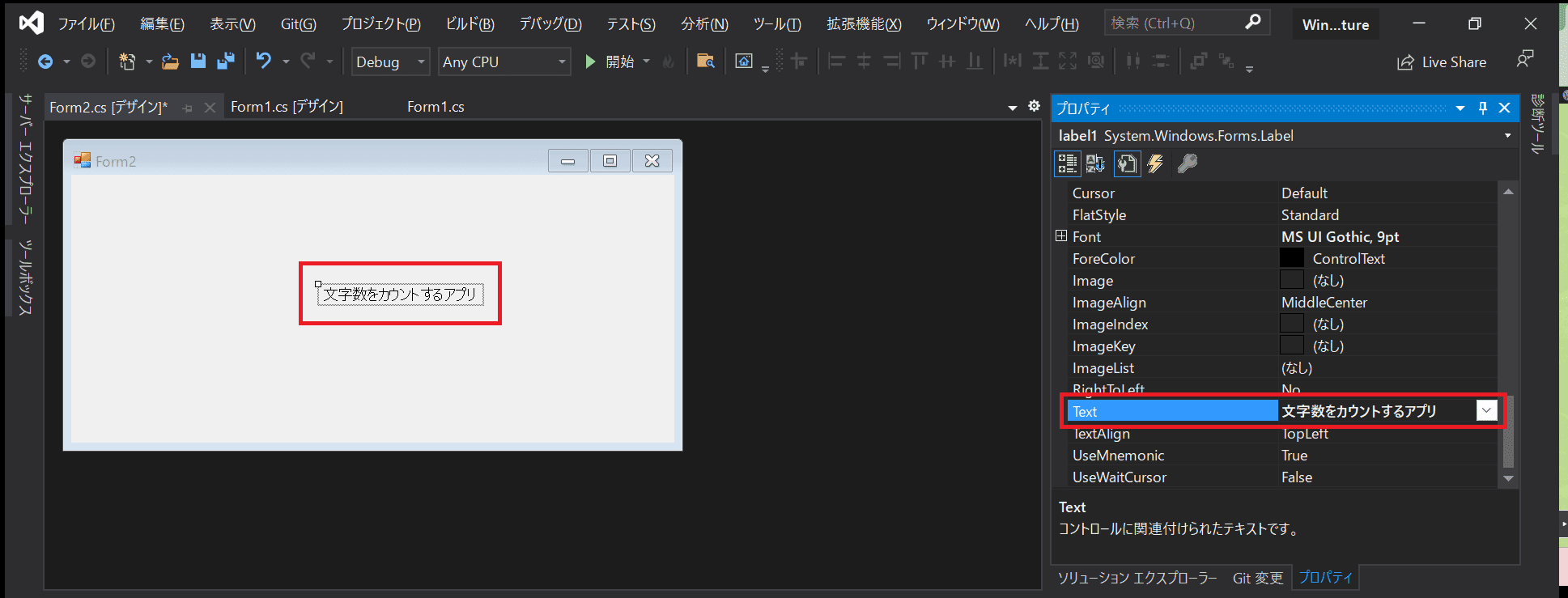The image size is (1568, 598).
Task: Pin the Form2.cs design tab
Action: pos(188,108)
